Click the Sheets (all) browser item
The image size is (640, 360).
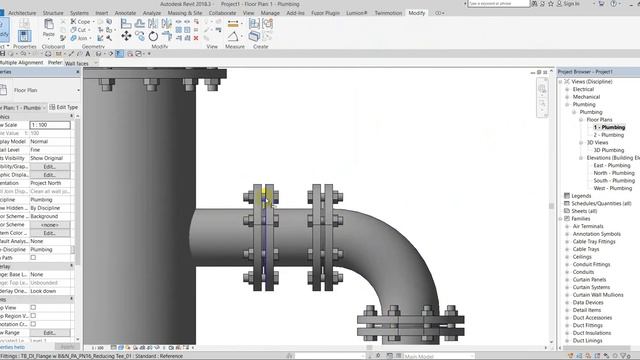[584, 211]
